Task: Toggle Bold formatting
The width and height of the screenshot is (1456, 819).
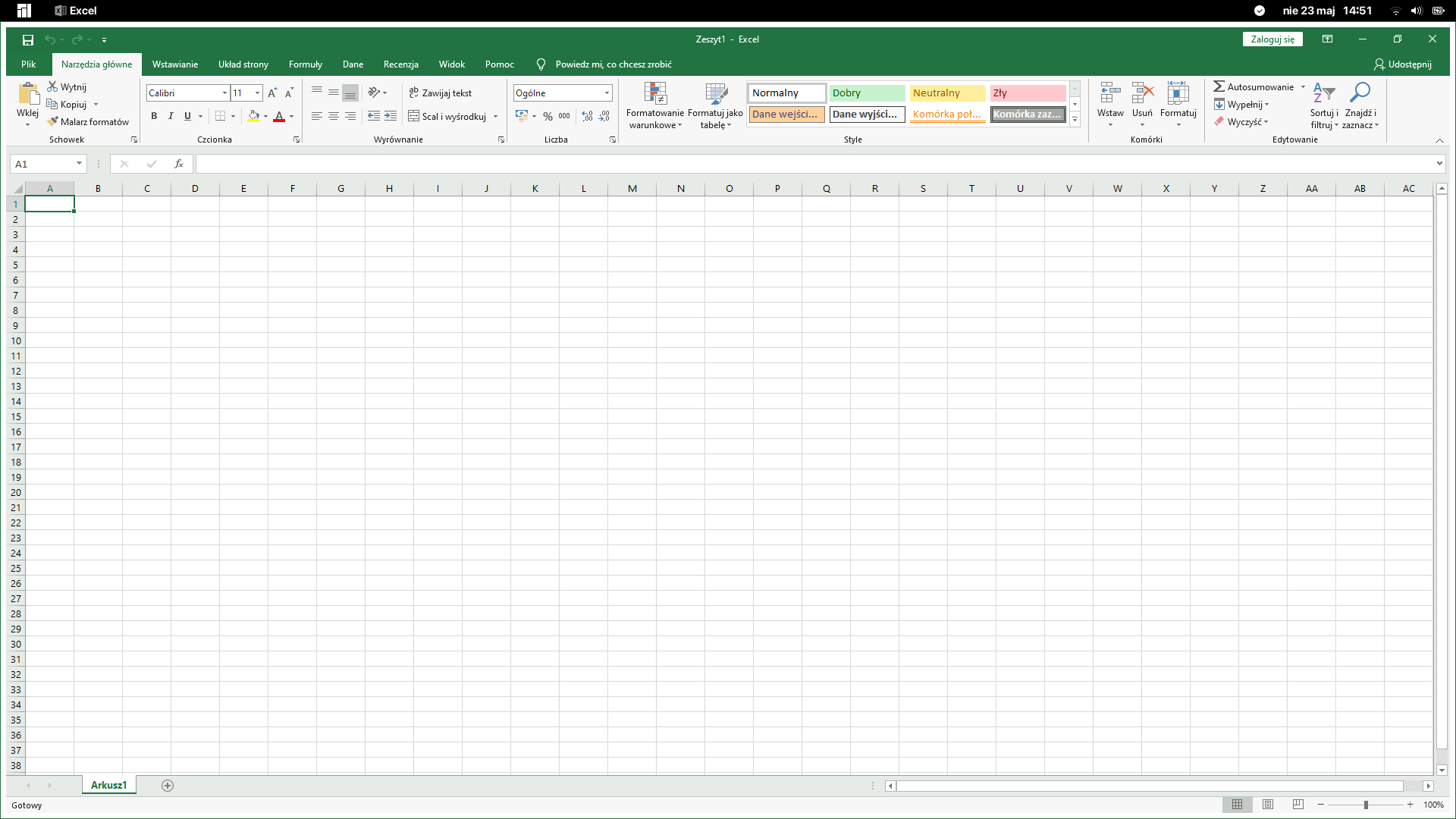Action: tap(154, 116)
